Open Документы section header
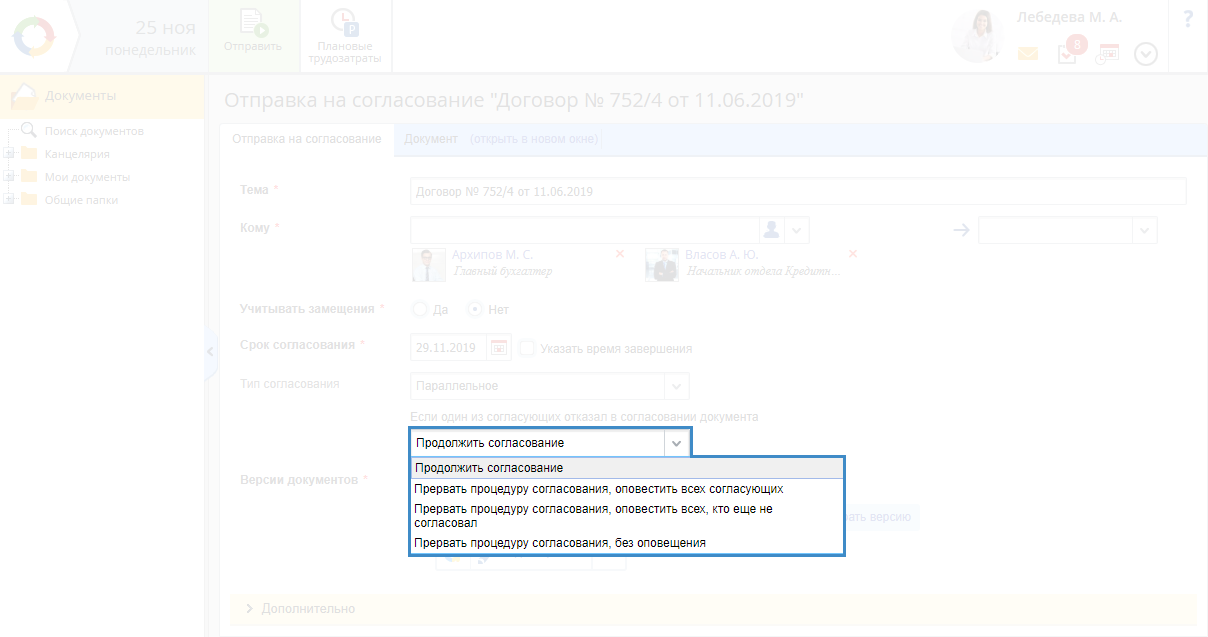The image size is (1208, 637). 102,96
